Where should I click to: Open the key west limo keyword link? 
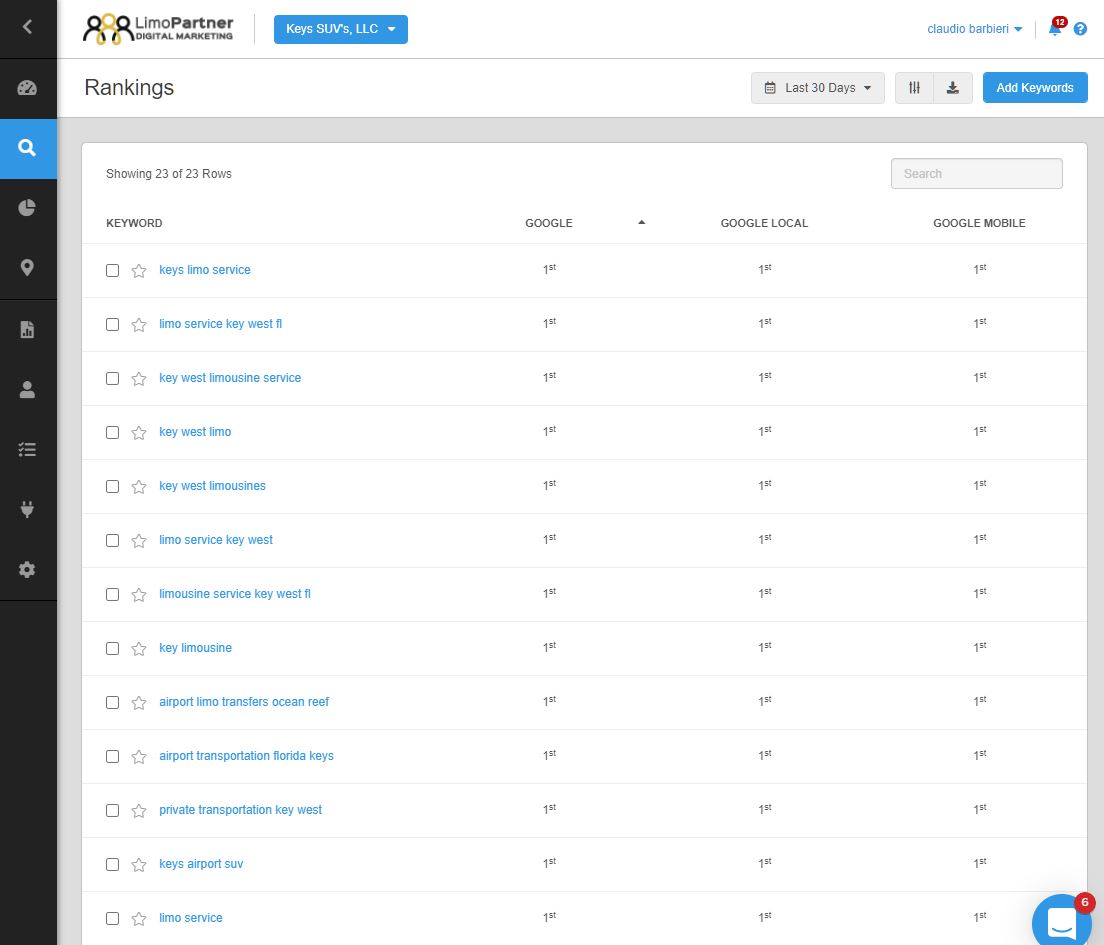click(195, 432)
